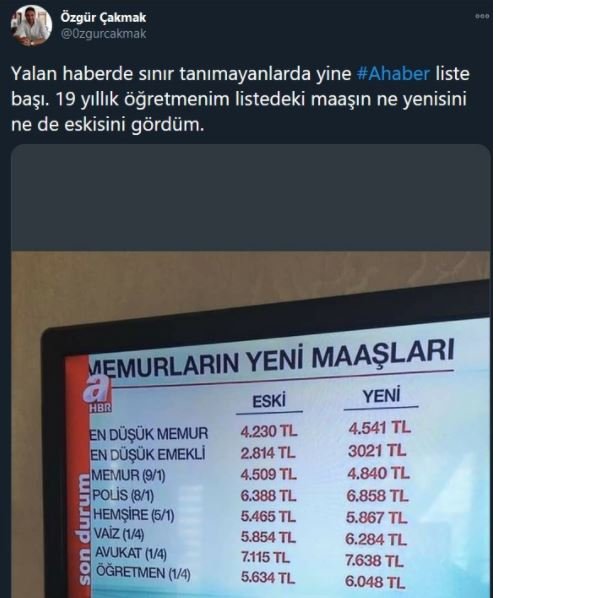Click the 4.230 TL old salary value
Viewport: 600px width, 598px height.
(x=269, y=431)
